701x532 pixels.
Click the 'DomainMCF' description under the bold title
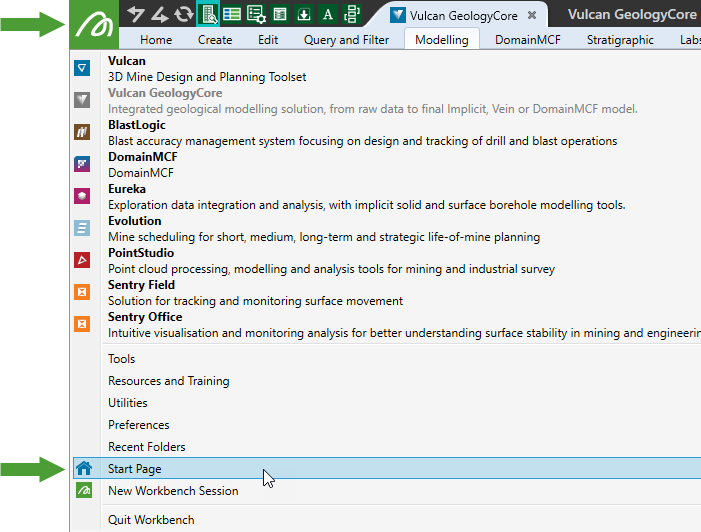pyautogui.click(x=141, y=173)
